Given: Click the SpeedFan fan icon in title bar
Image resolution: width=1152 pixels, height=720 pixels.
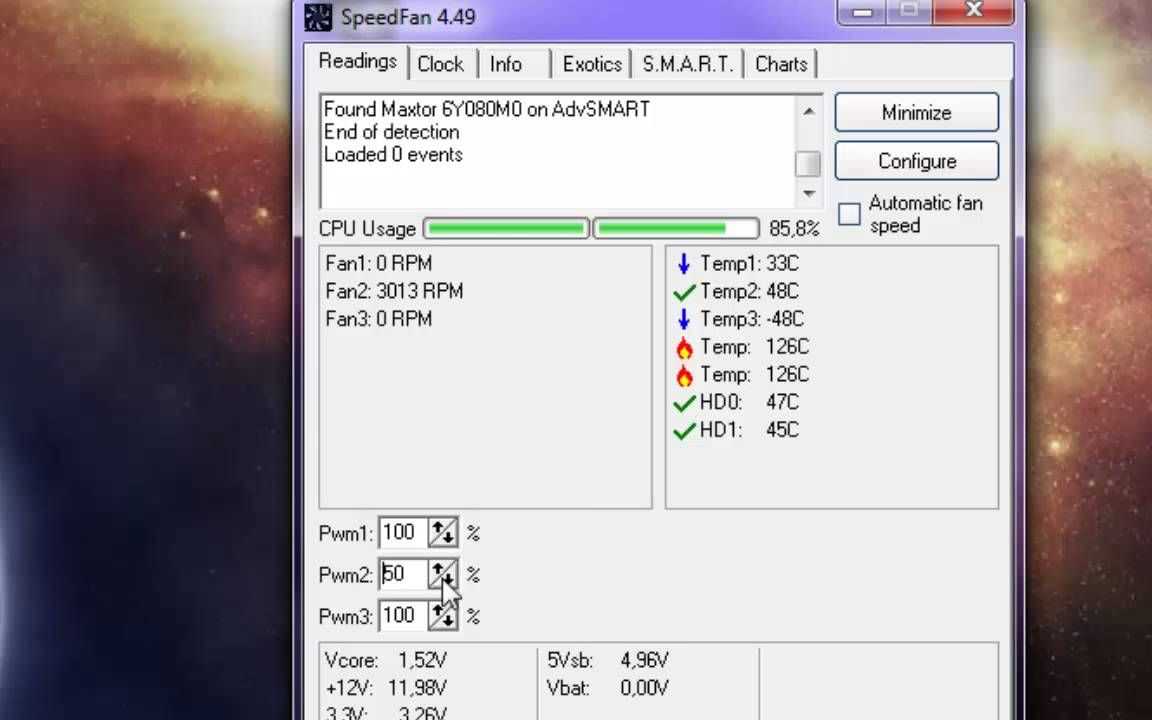Looking at the screenshot, I should [x=318, y=17].
